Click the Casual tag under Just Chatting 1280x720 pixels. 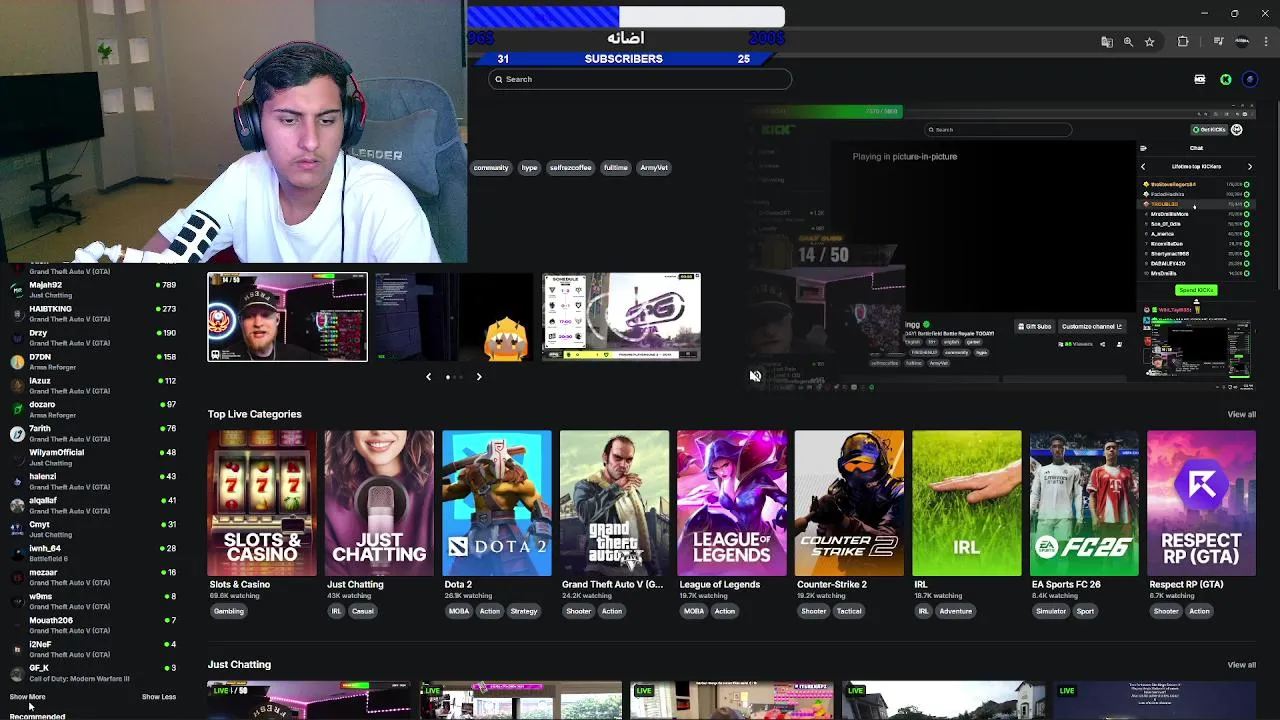coord(362,611)
